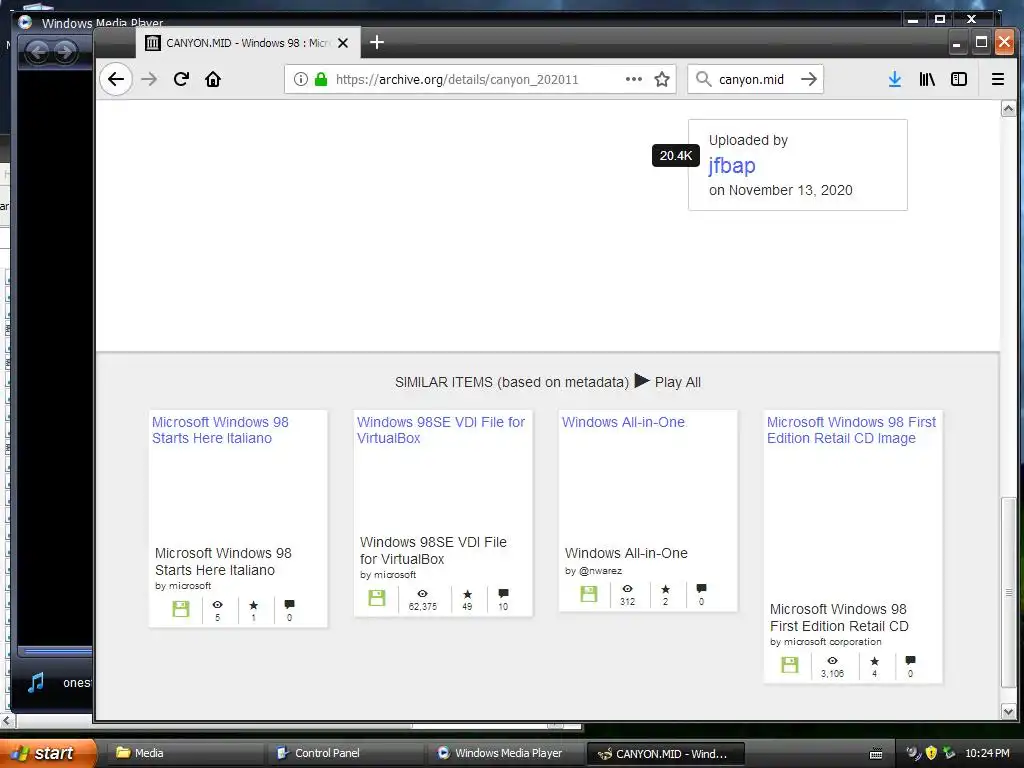The height and width of the screenshot is (768, 1024).
Task: Click scrollbar up arrow in Firefox
Action: (1008, 109)
